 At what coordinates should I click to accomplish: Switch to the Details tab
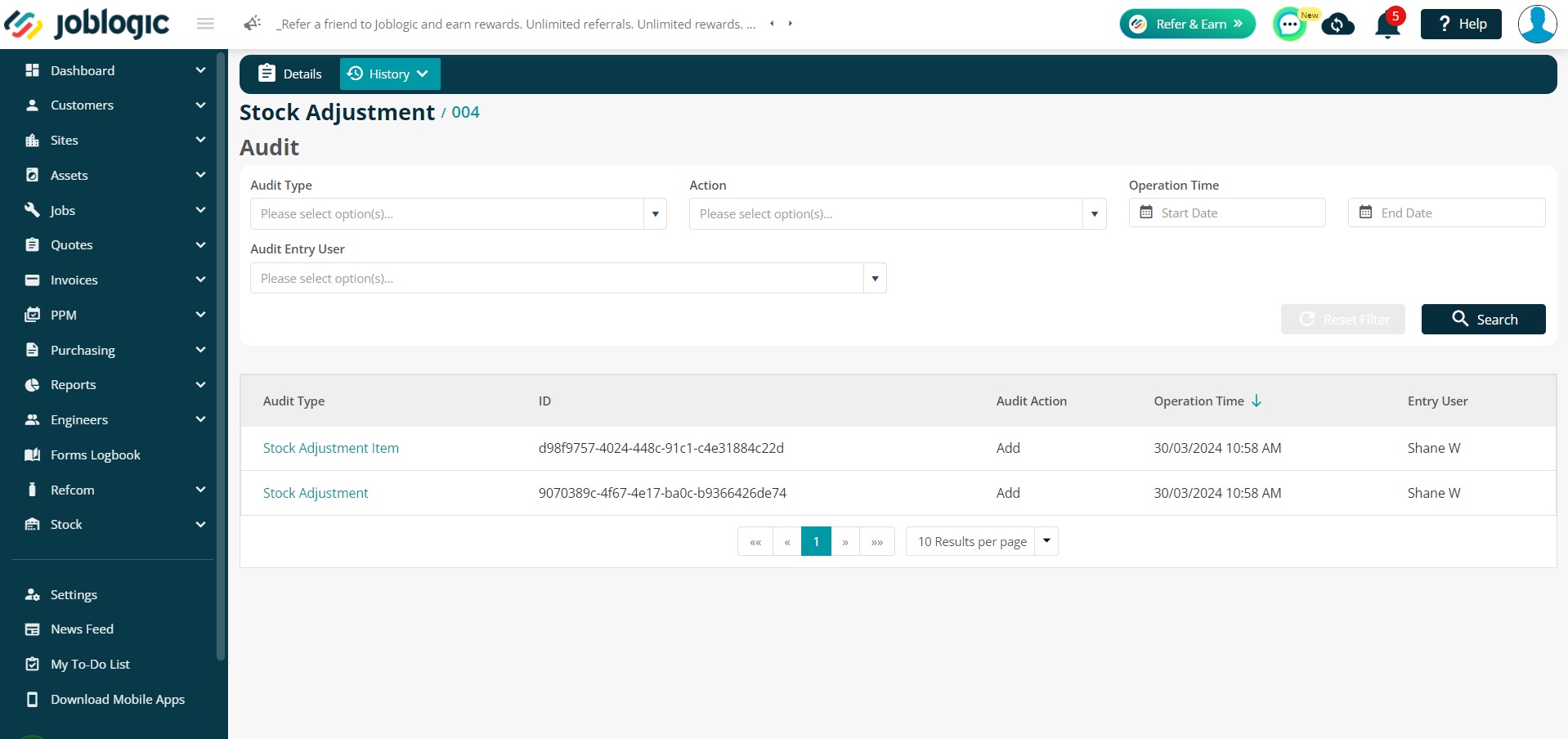(x=289, y=74)
